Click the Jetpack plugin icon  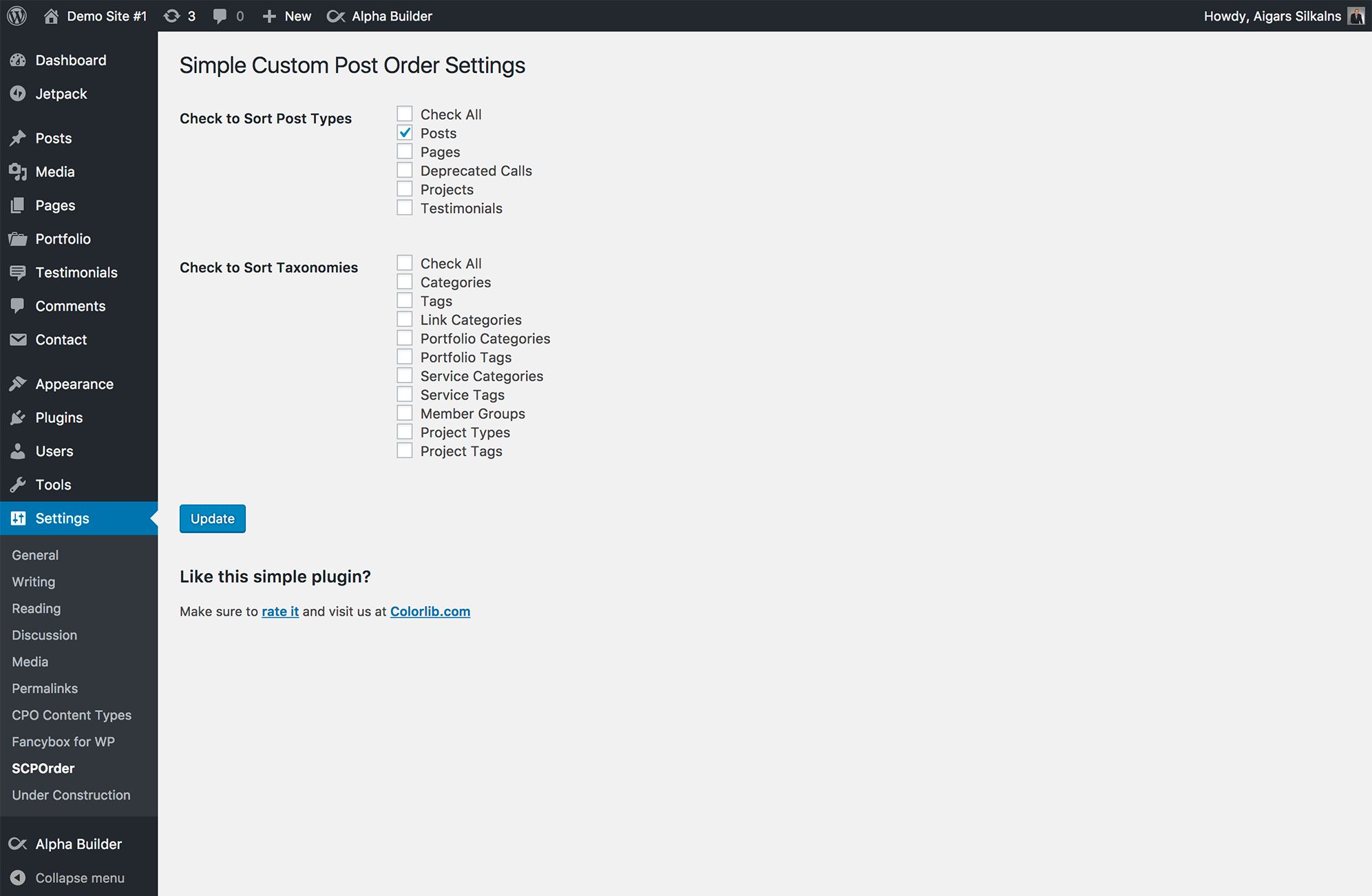coord(20,93)
